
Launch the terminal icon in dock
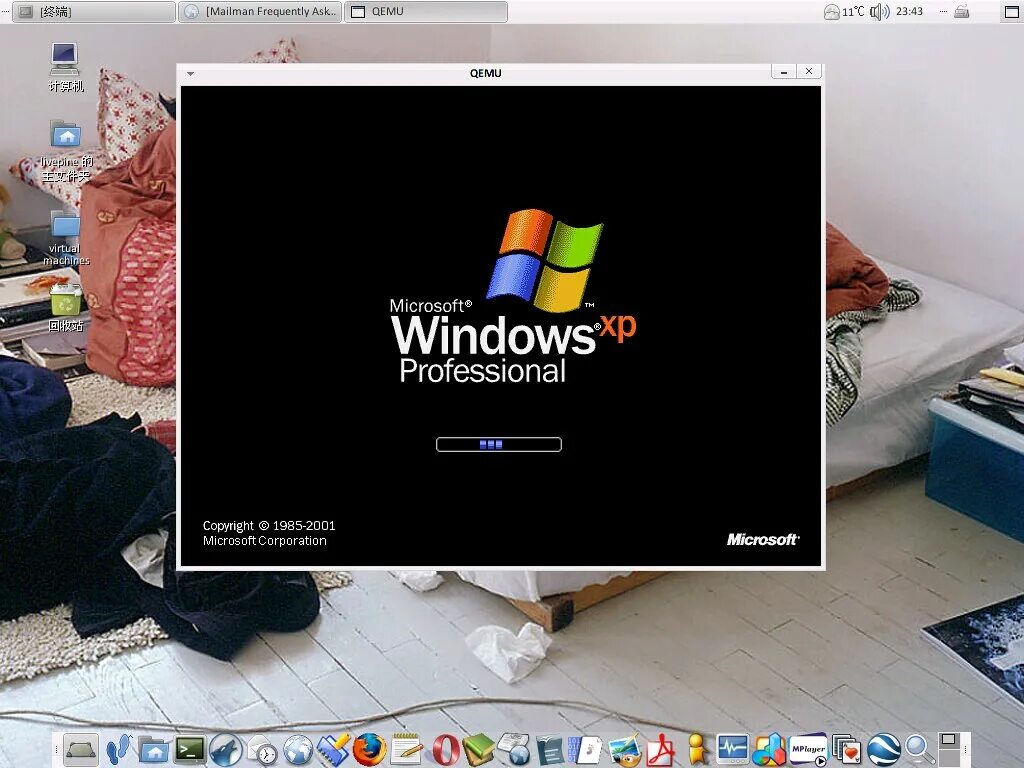tap(190, 750)
